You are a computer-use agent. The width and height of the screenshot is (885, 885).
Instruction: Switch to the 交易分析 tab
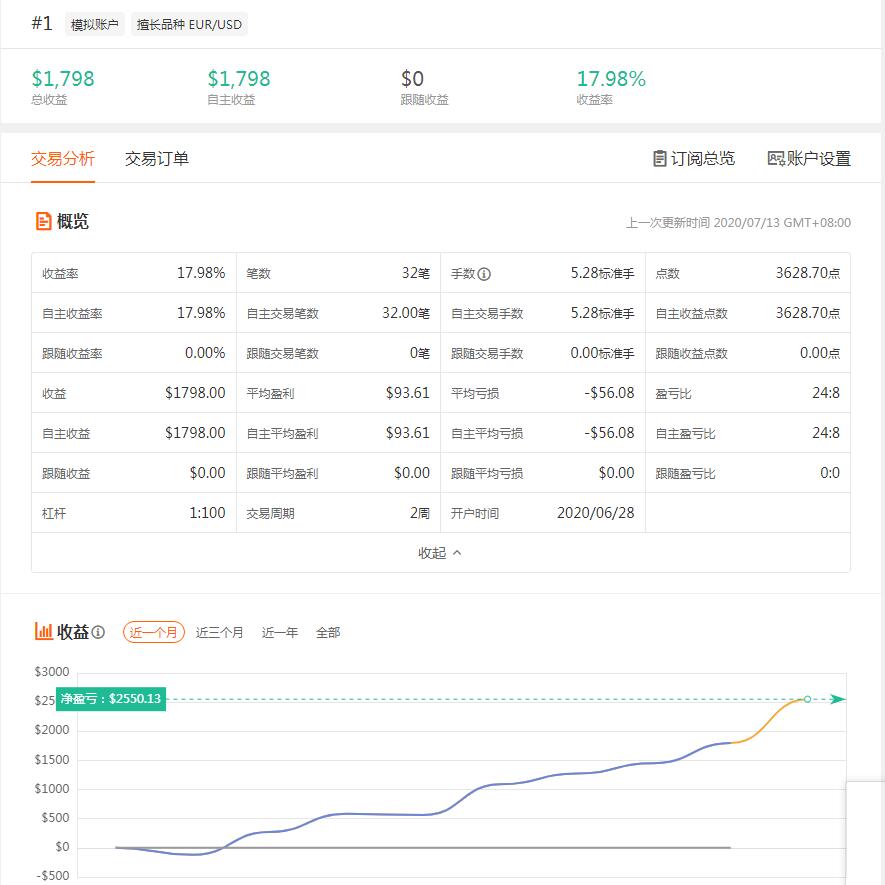(x=63, y=159)
